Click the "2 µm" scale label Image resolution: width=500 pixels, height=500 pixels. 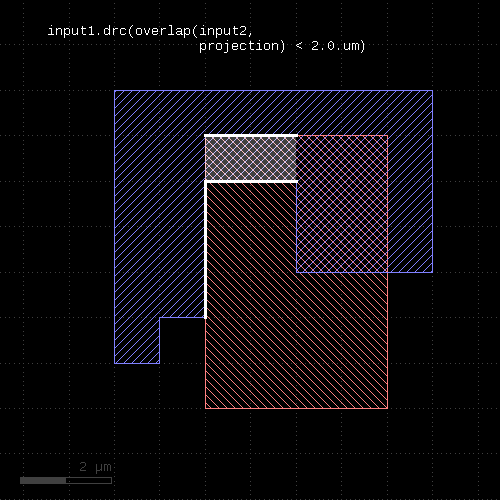95,467
